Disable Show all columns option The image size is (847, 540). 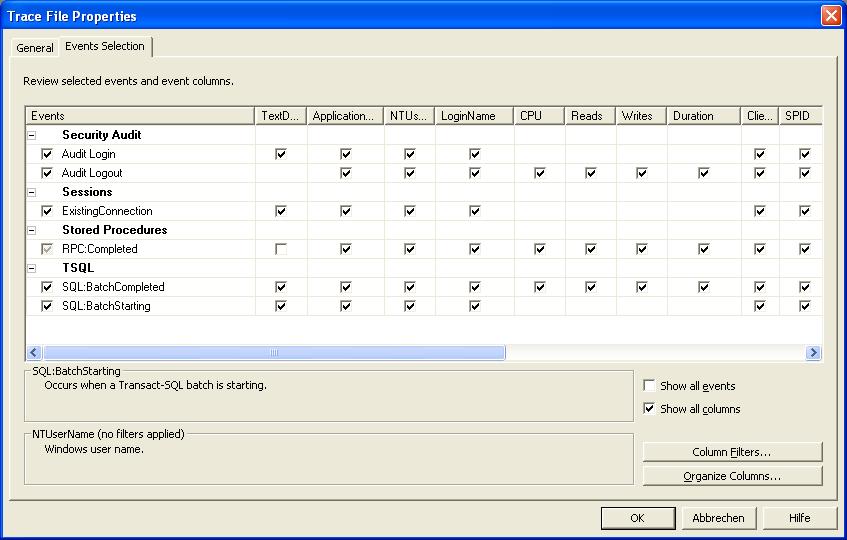(649, 408)
